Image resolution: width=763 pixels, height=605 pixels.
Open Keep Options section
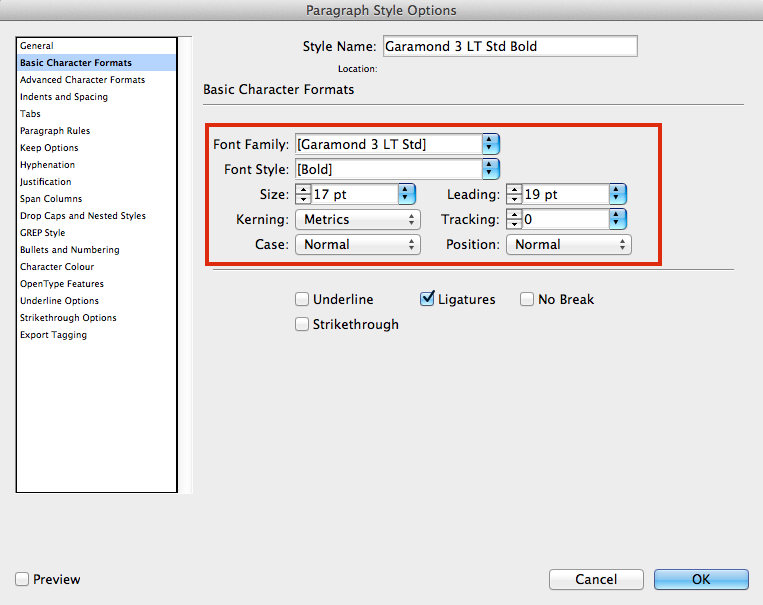(x=96, y=148)
